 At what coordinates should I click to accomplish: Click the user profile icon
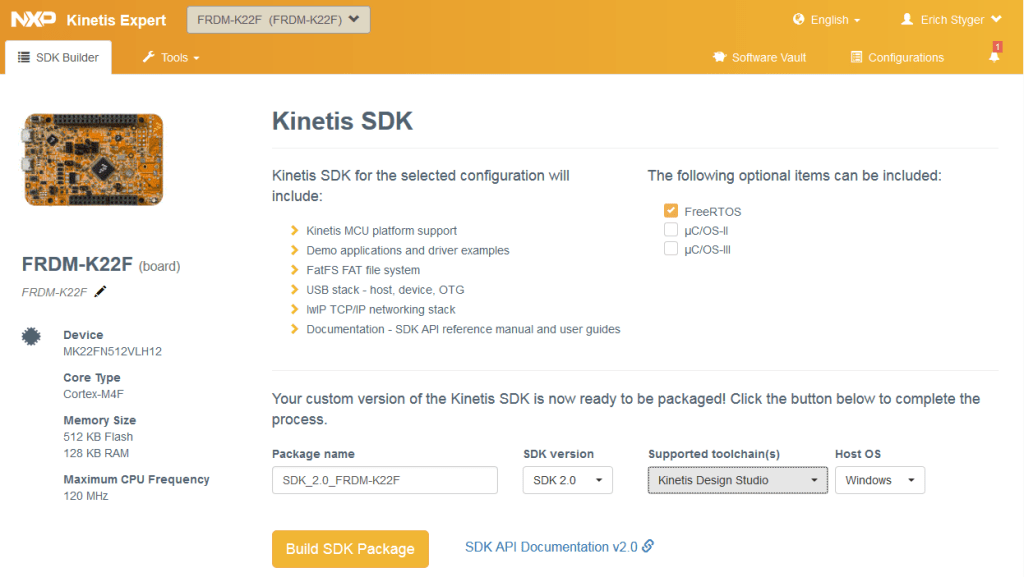[907, 20]
